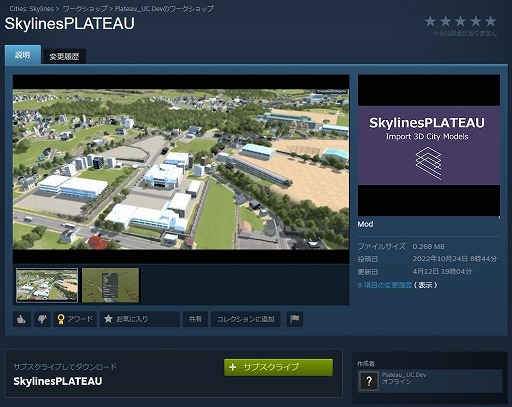The width and height of the screenshot is (512, 407).
Task: Click the SkylinesPLATEAU page title
Action: click(70, 24)
